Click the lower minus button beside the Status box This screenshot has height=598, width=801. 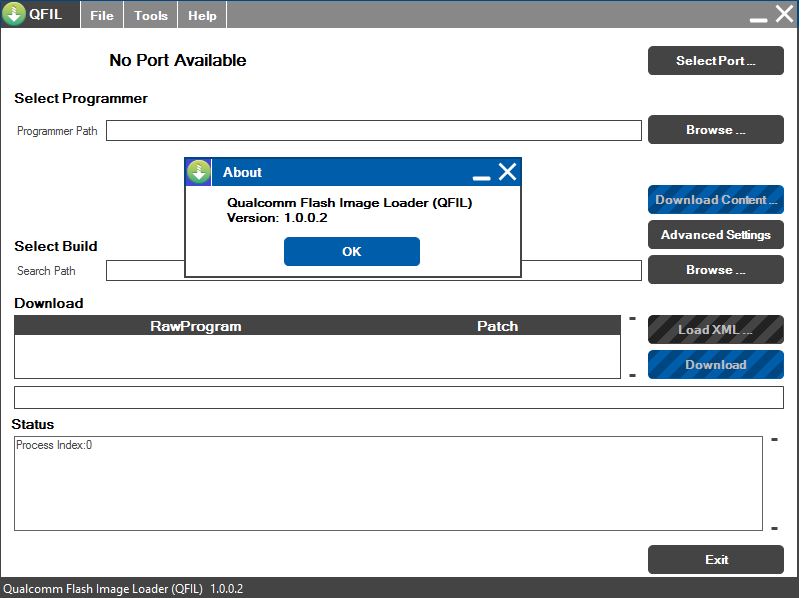coord(774,529)
